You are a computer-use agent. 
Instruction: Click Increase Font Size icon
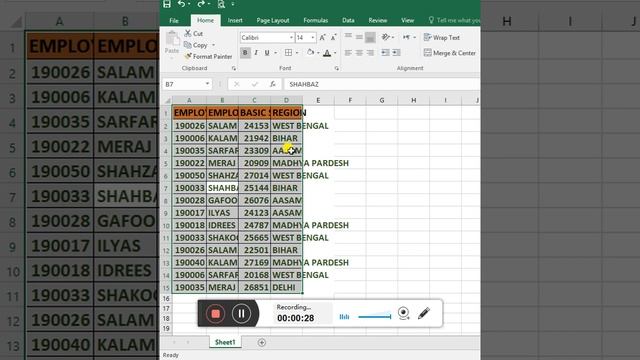pyautogui.click(x=322, y=38)
